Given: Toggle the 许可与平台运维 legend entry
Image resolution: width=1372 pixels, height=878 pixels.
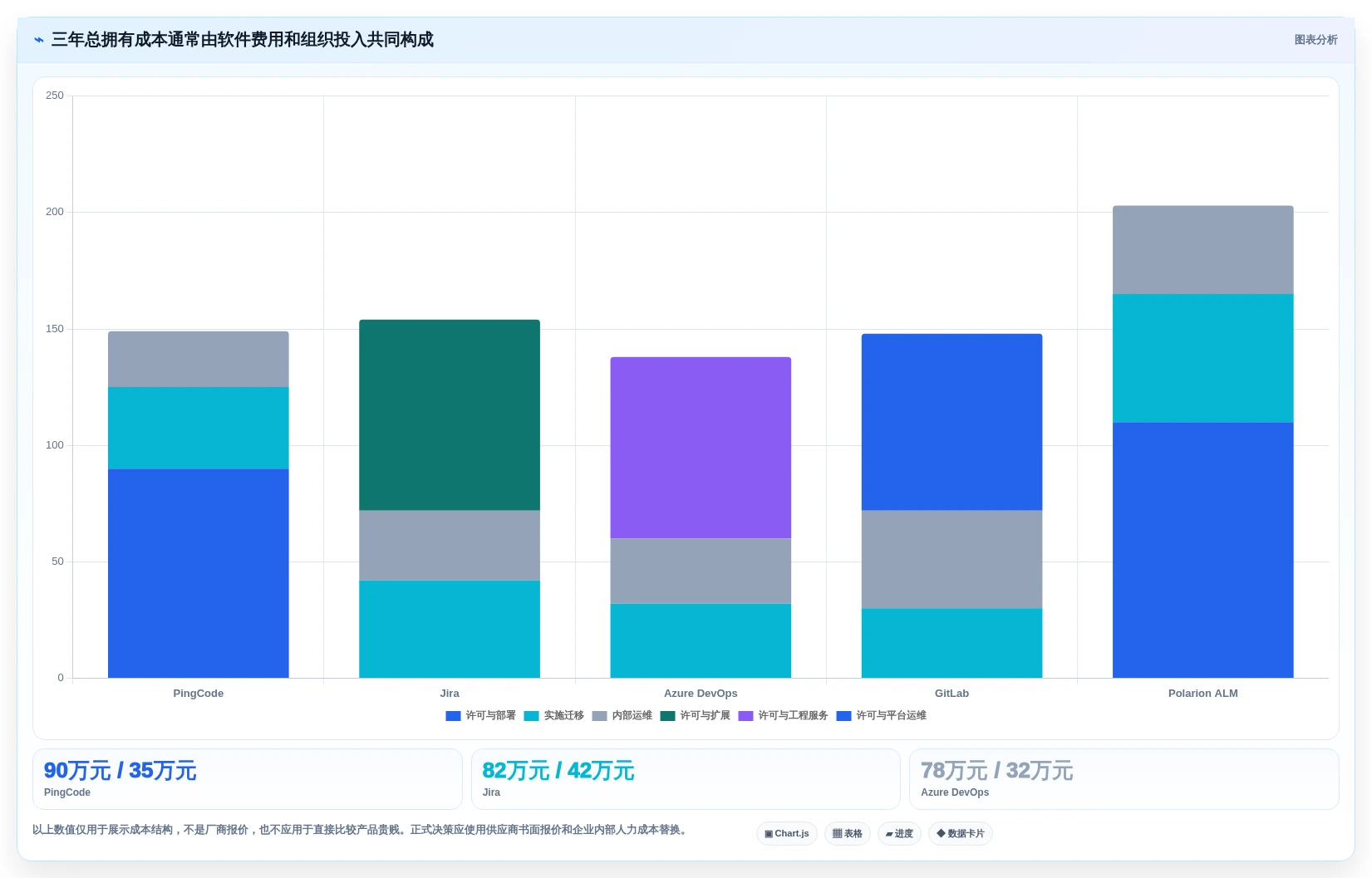Looking at the screenshot, I should (881, 715).
